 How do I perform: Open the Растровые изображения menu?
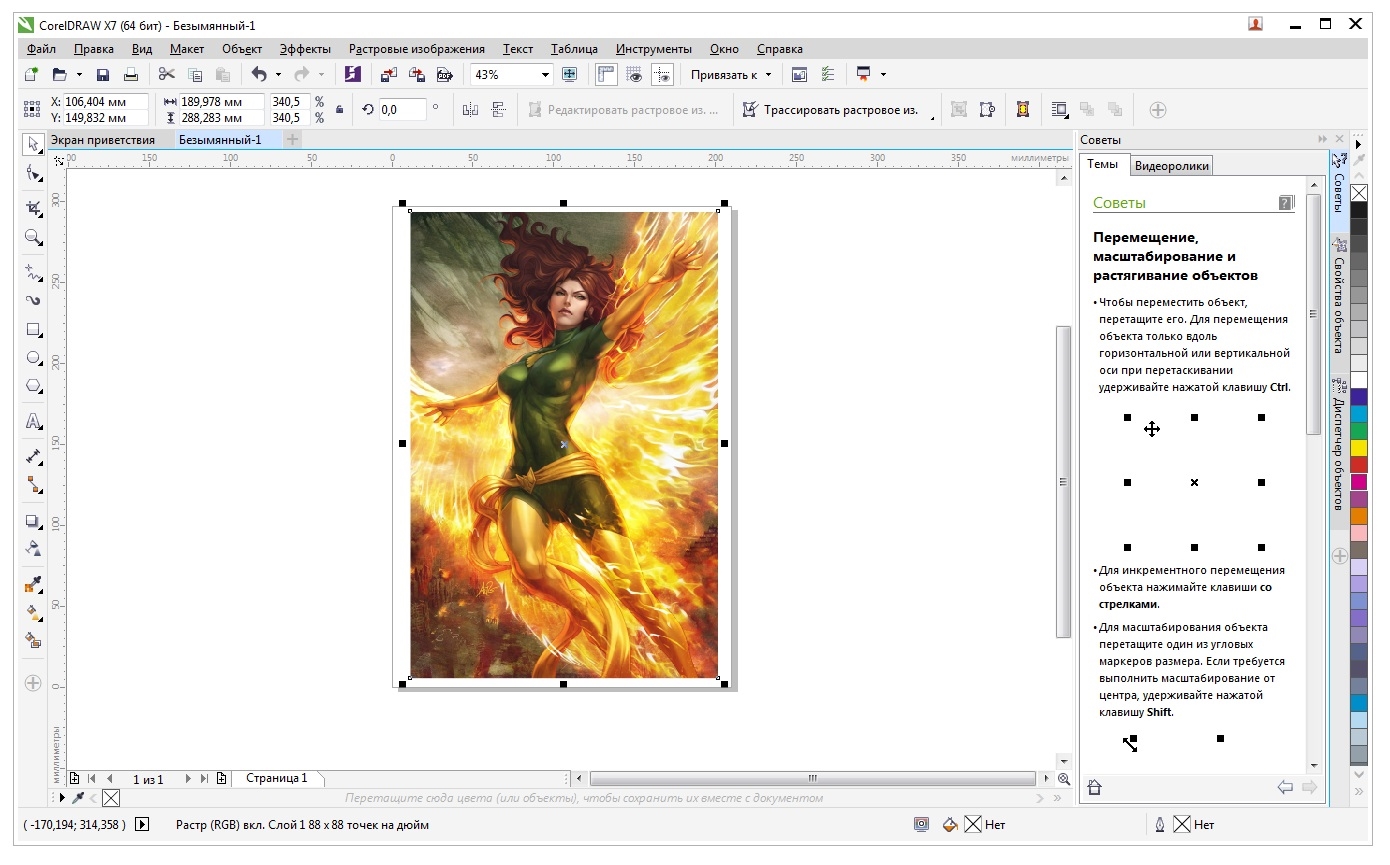[416, 48]
